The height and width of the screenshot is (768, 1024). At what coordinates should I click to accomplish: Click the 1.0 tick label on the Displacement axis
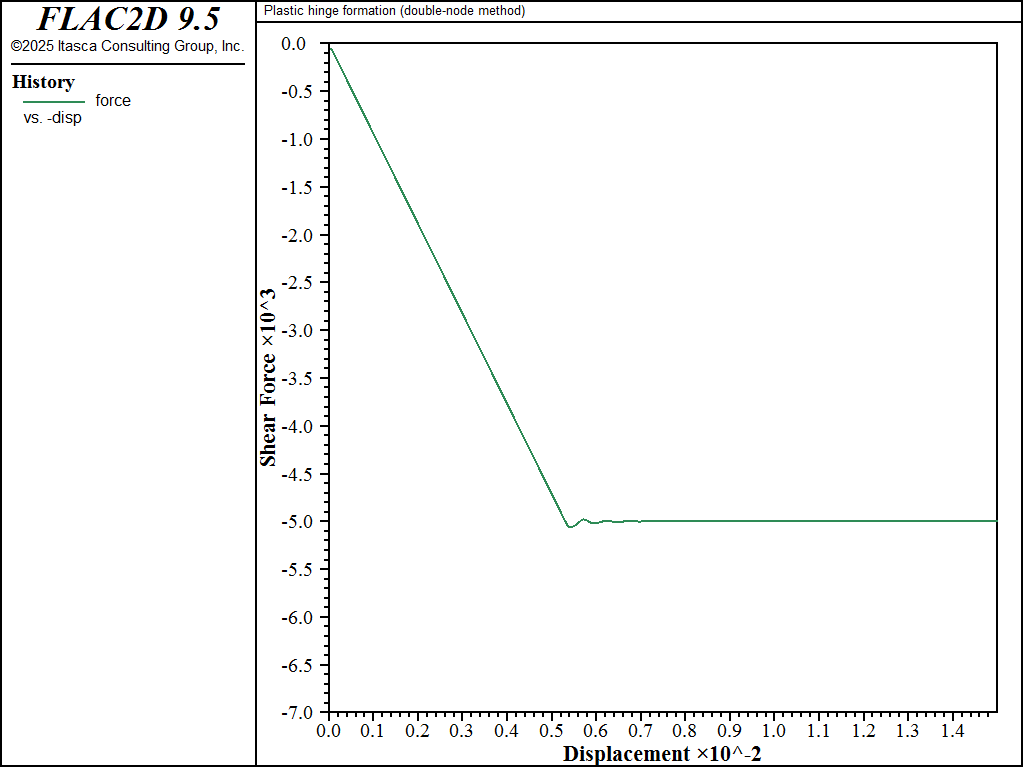tap(773, 731)
